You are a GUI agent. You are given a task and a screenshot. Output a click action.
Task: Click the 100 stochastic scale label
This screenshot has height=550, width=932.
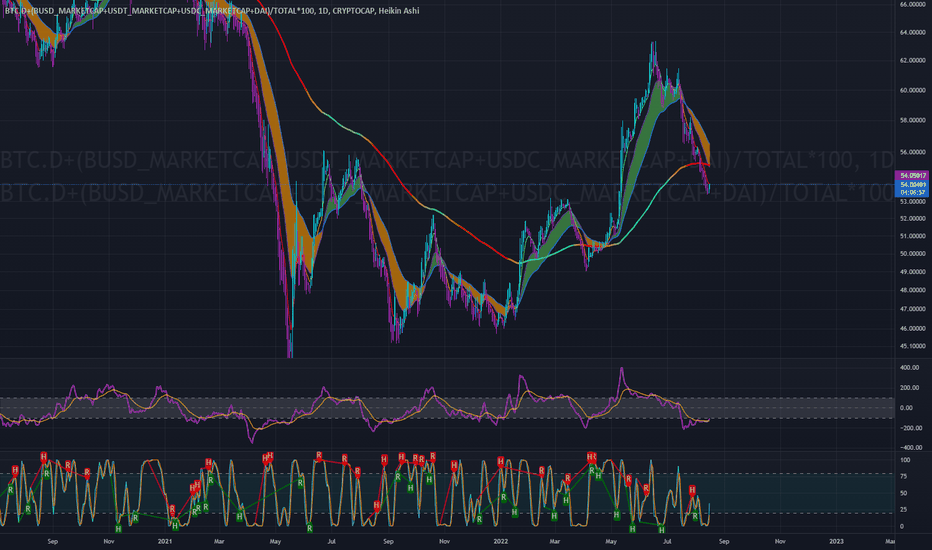tap(905, 460)
